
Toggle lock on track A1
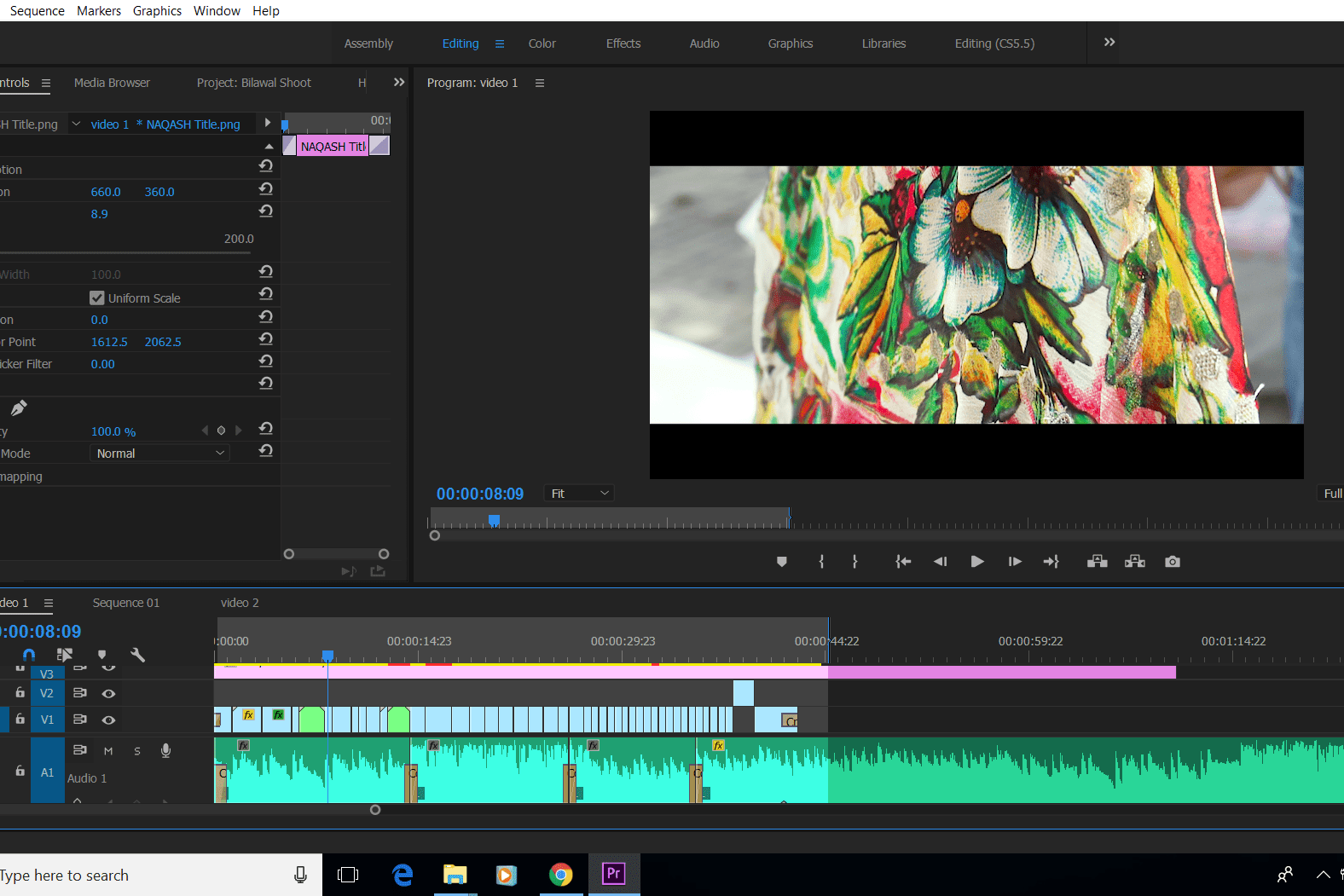(x=20, y=771)
